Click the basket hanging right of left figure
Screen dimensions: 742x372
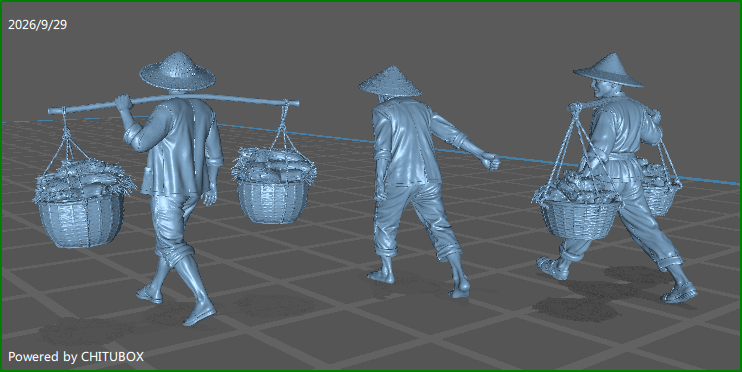coord(273,186)
